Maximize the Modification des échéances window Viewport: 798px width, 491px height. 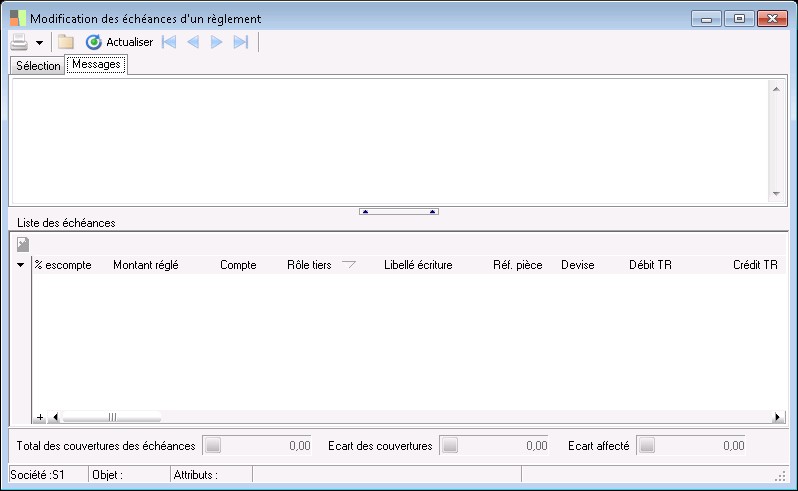[x=739, y=19]
